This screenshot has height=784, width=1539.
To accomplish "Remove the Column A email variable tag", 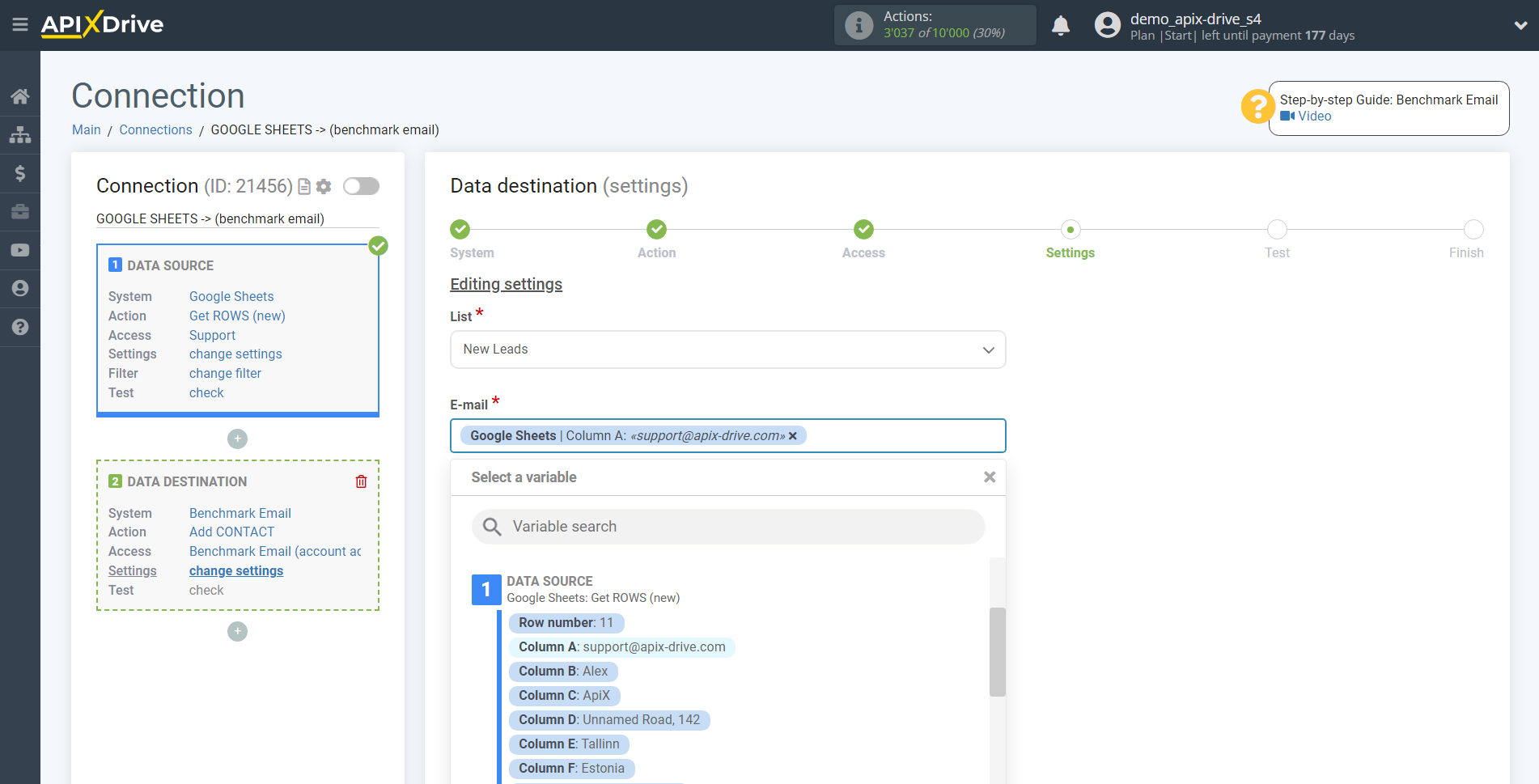I will (793, 436).
